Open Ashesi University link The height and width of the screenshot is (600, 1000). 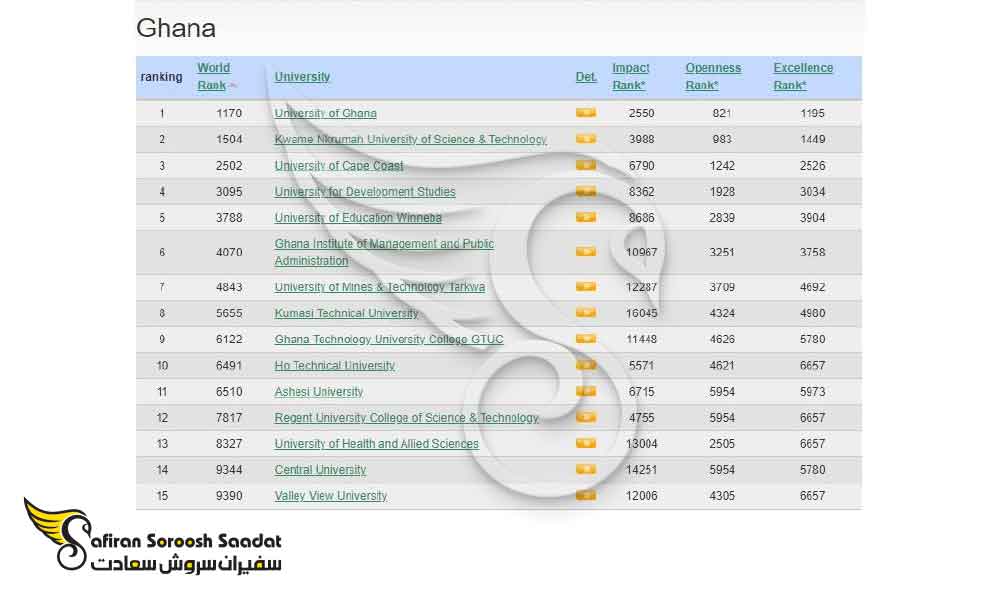tap(318, 391)
